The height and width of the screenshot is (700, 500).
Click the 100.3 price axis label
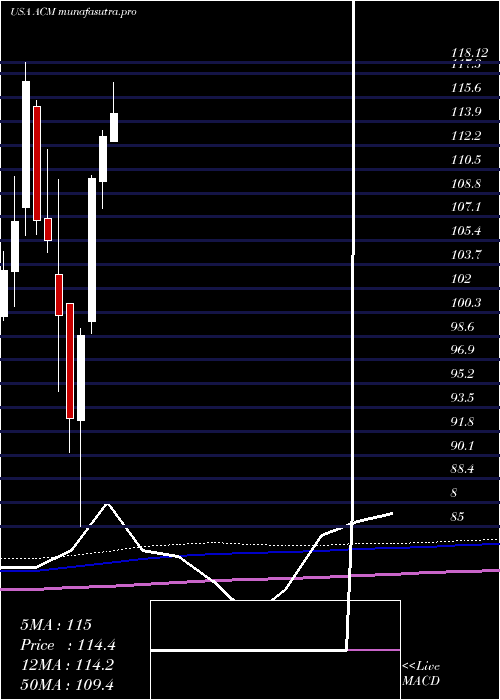pyautogui.click(x=466, y=303)
